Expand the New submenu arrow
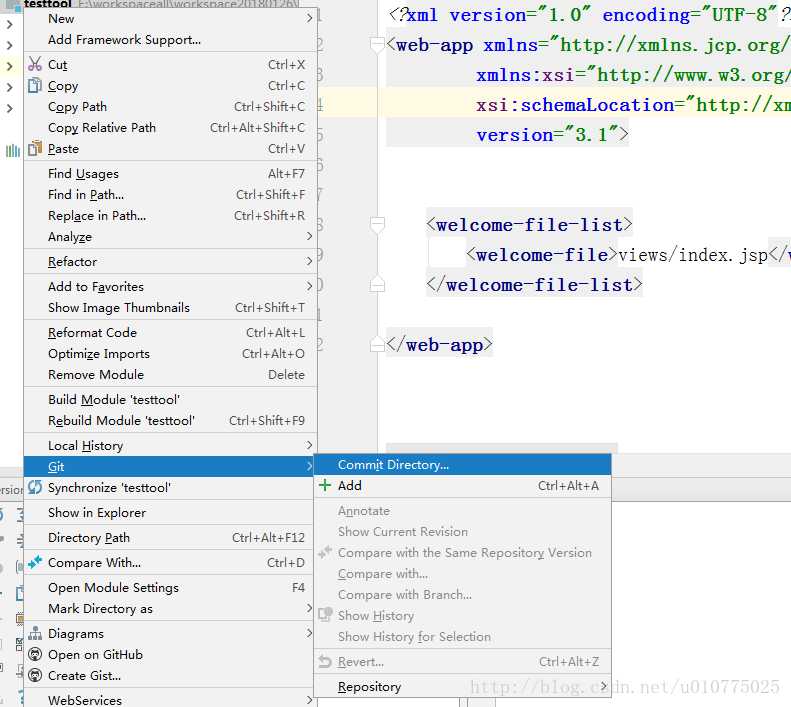The height and width of the screenshot is (707, 791). tap(309, 18)
